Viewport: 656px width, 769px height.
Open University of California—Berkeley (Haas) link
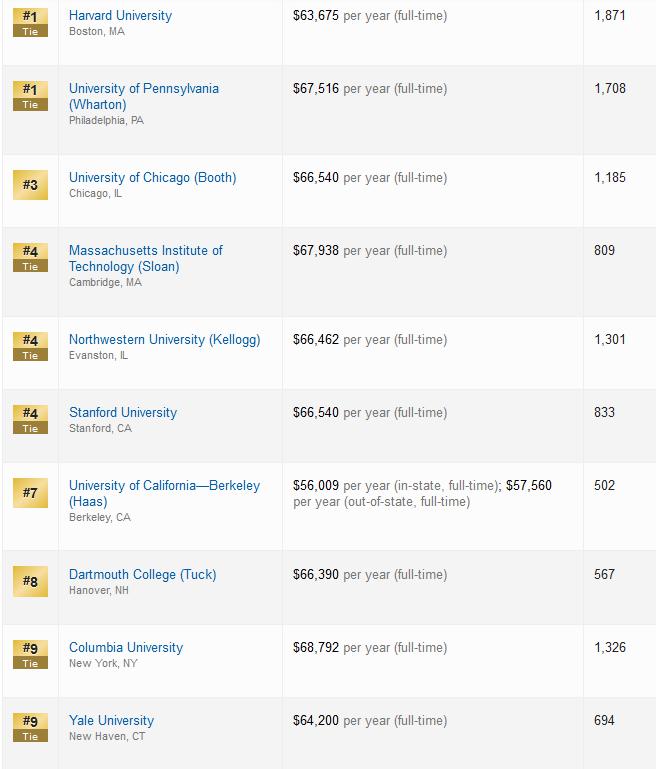[x=164, y=493]
